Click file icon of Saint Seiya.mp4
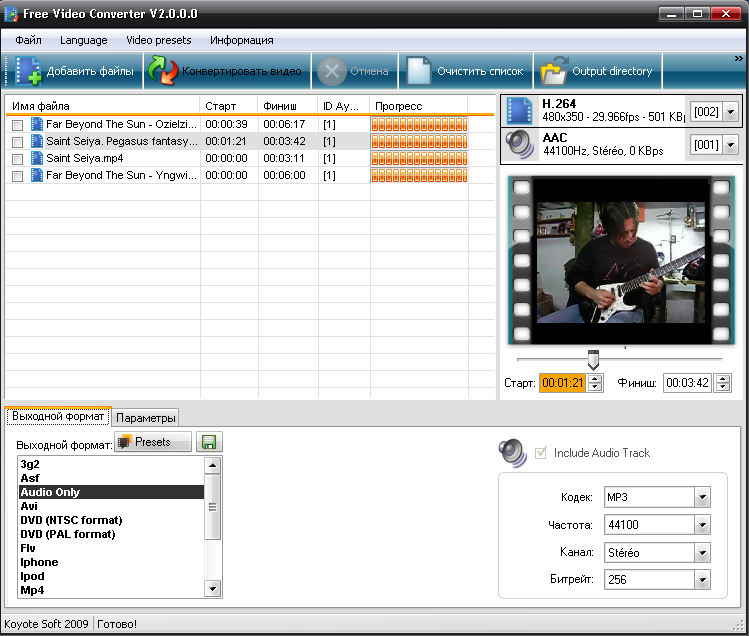The image size is (749, 636). (x=36, y=158)
